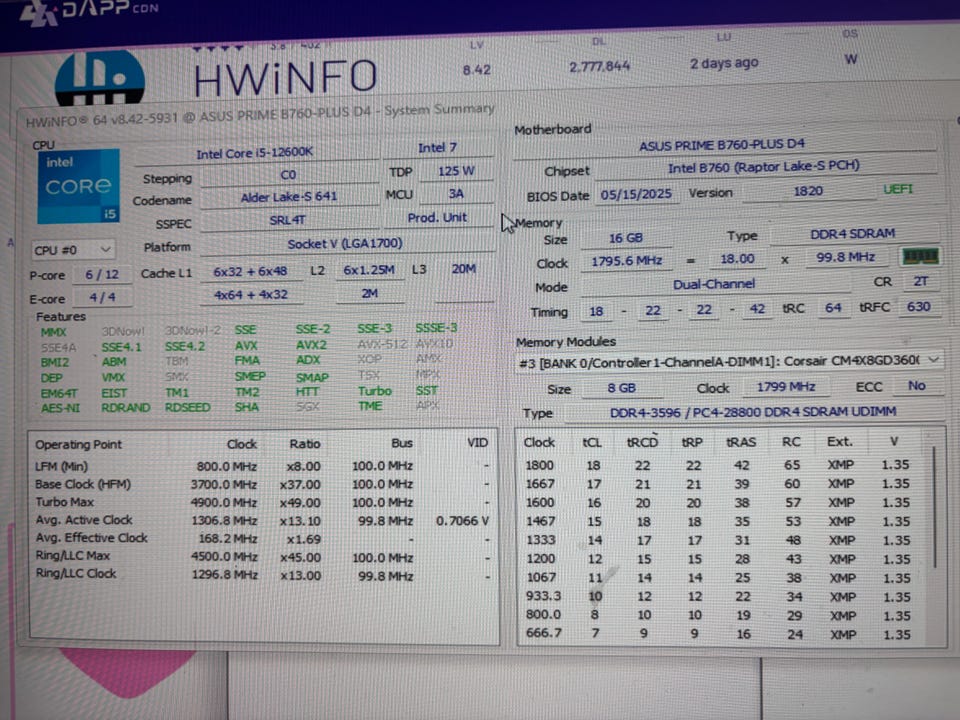Click the Stepping value 'C0'
The image size is (960, 720).
point(288,175)
